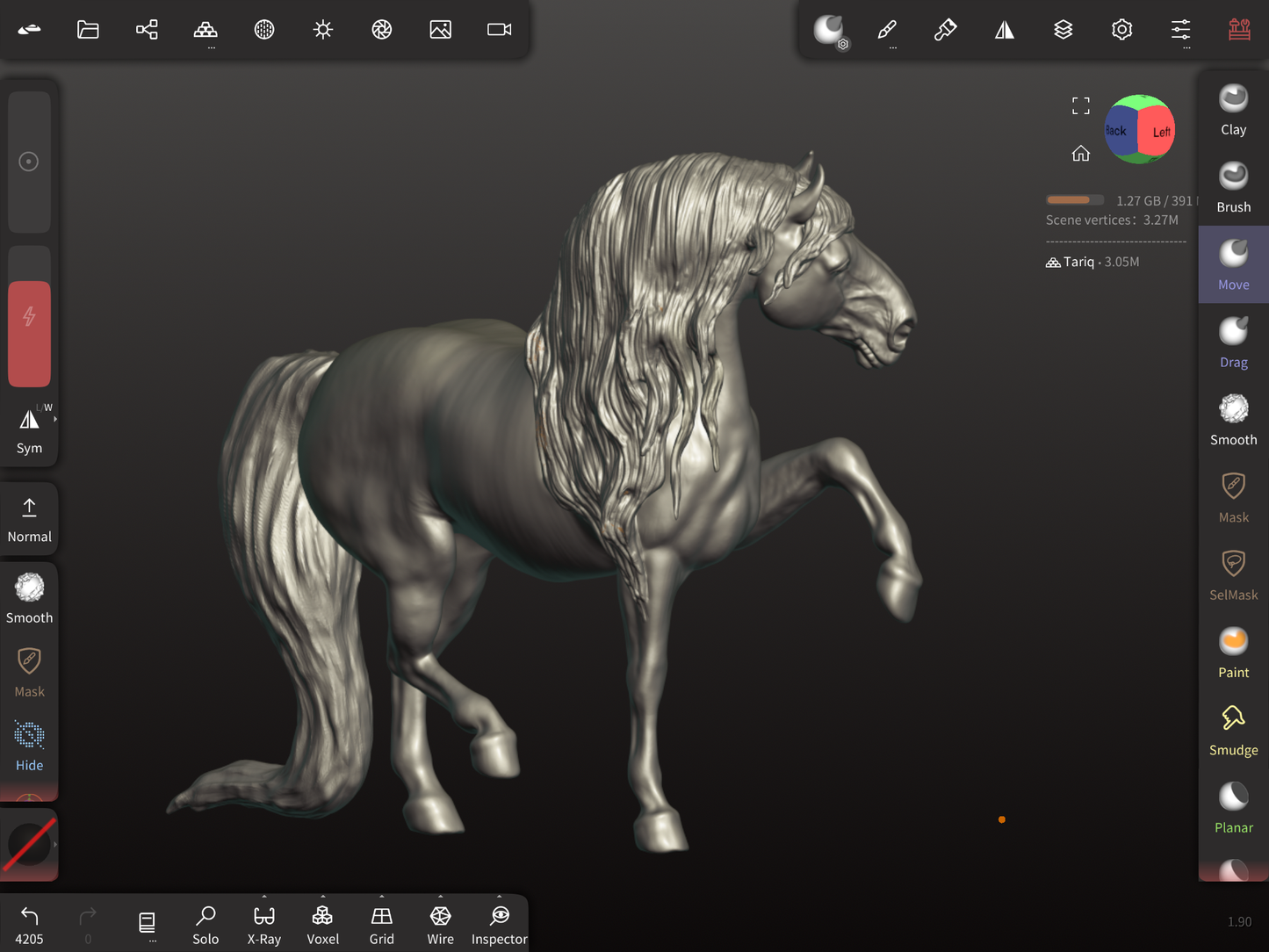Open the camera settings icon
Image resolution: width=1269 pixels, height=952 pixels.
click(x=499, y=30)
